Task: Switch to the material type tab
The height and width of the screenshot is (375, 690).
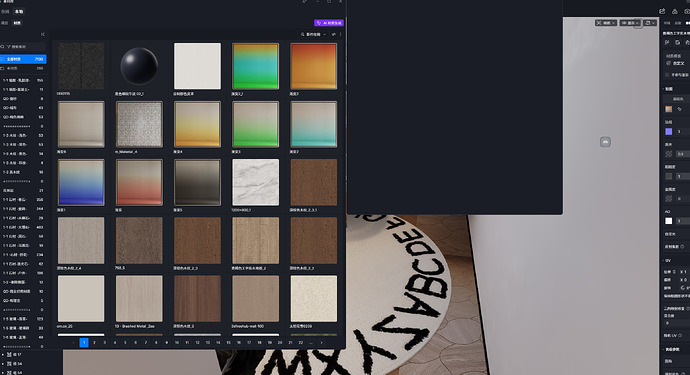Action: pyautogui.click(x=17, y=23)
